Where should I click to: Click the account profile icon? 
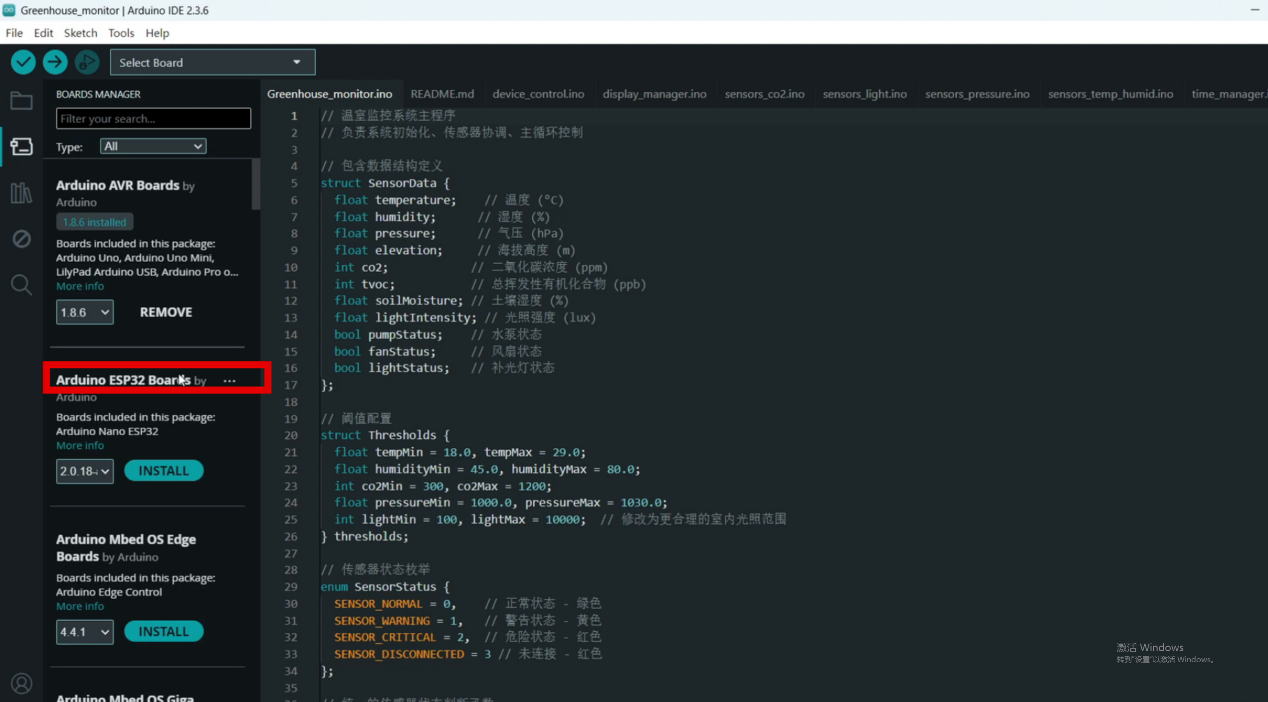21,684
